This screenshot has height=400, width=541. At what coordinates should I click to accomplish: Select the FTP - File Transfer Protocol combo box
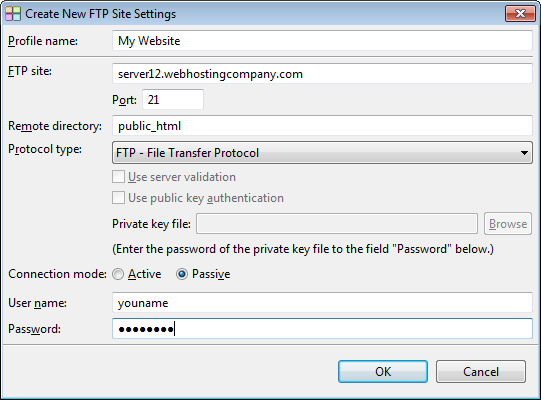click(322, 153)
